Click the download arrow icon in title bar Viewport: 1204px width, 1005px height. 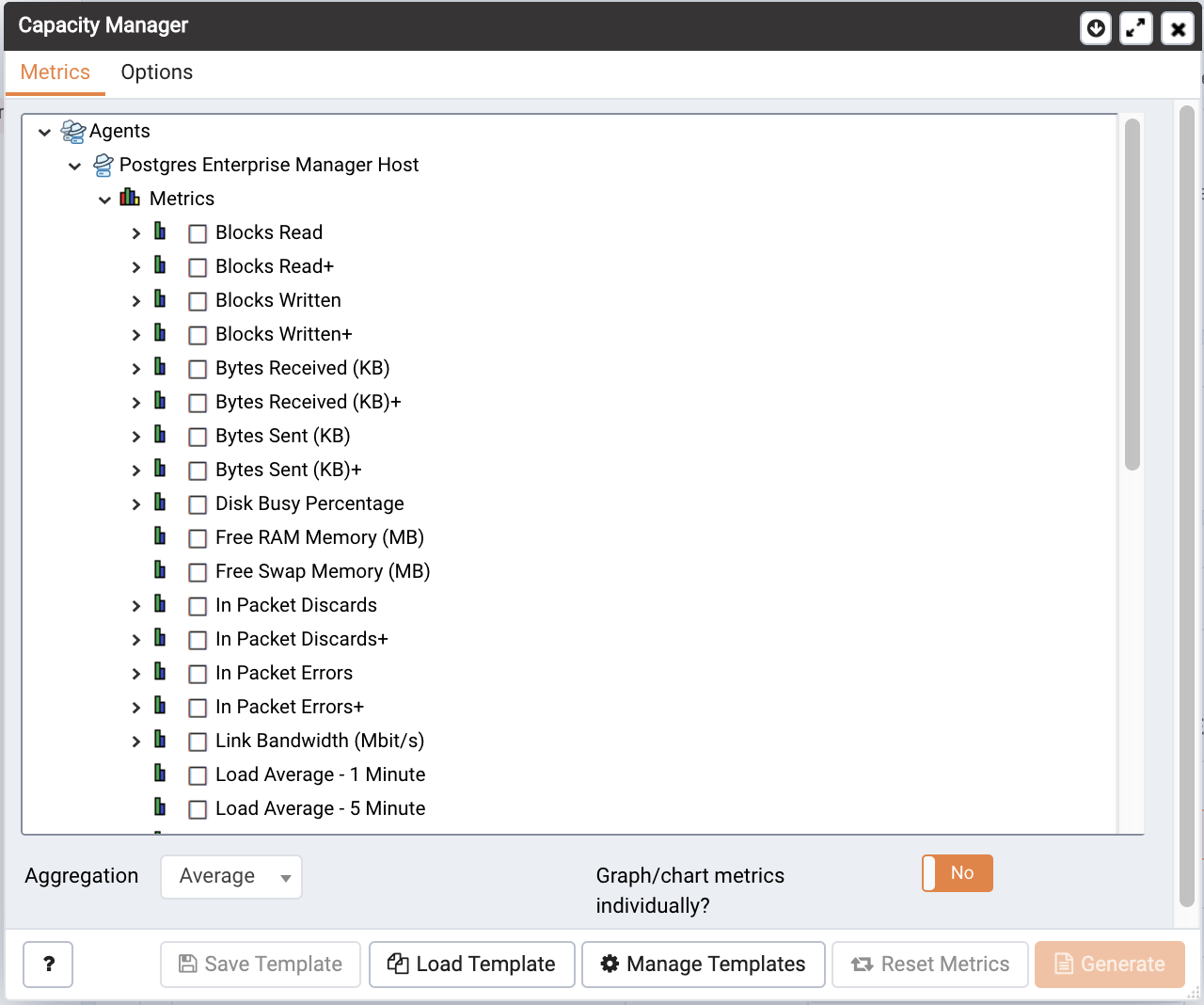pos(1096,29)
